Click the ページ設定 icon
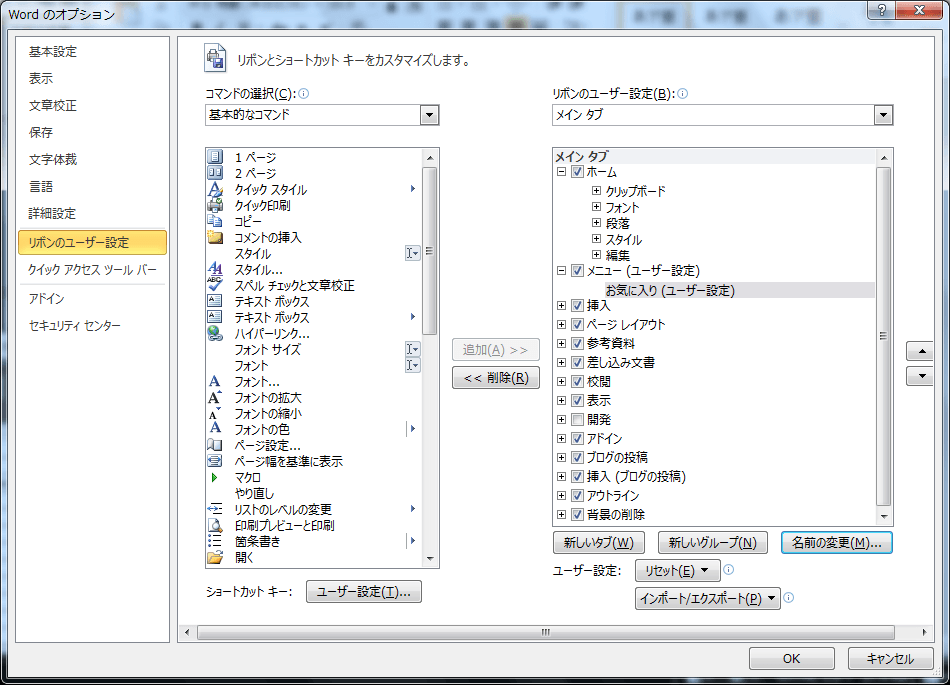 [x=215, y=445]
